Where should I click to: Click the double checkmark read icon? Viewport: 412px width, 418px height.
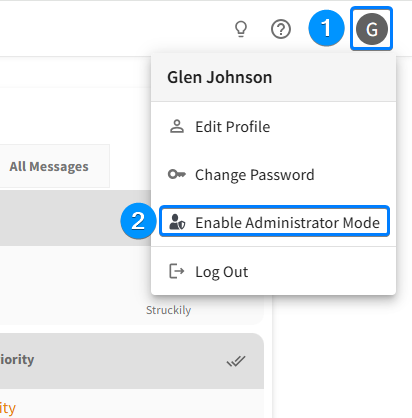coord(236,361)
